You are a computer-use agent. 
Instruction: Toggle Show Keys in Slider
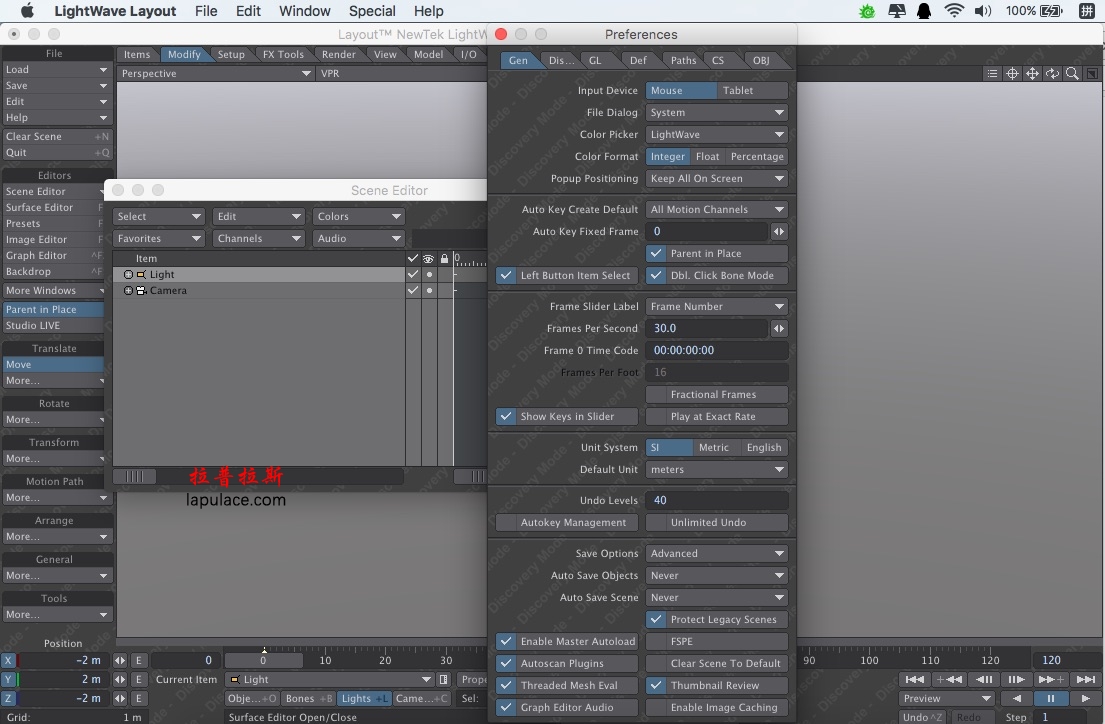(x=567, y=417)
